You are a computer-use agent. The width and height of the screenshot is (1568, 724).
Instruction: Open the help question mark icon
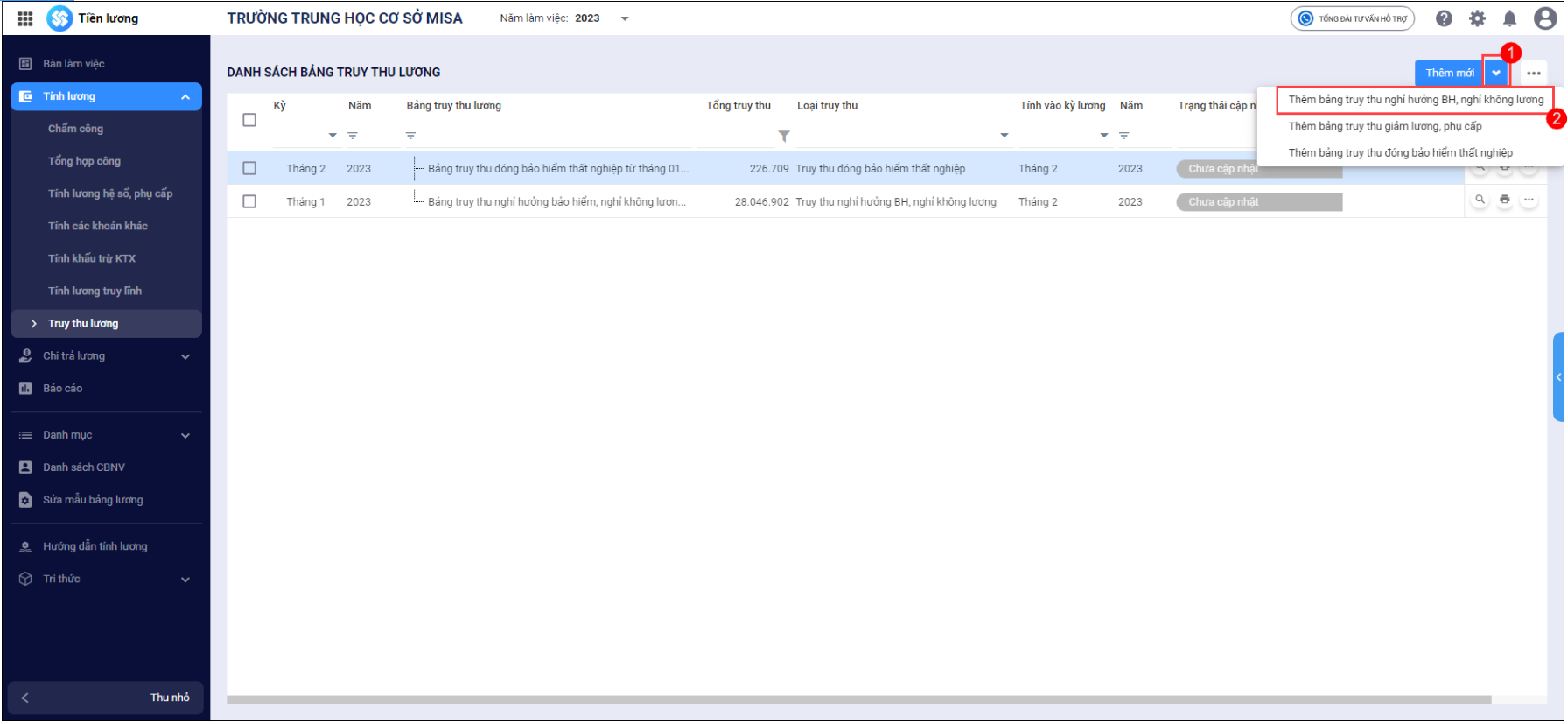pos(1445,18)
